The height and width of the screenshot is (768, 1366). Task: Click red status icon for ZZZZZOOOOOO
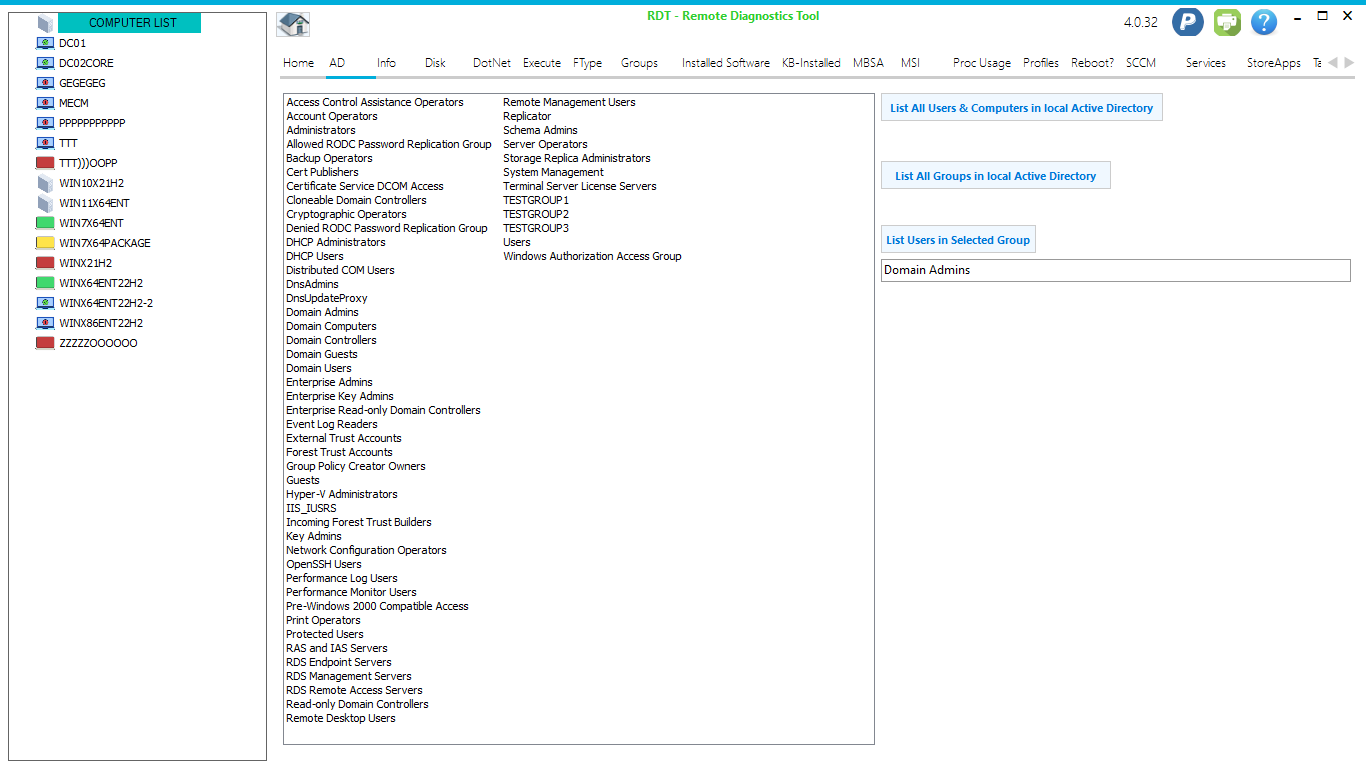[x=45, y=343]
